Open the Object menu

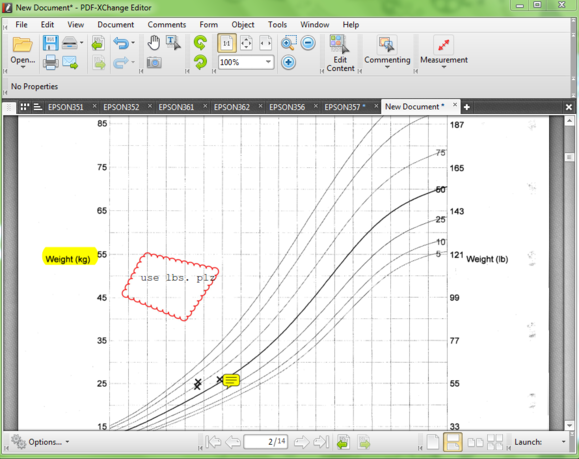(243, 25)
